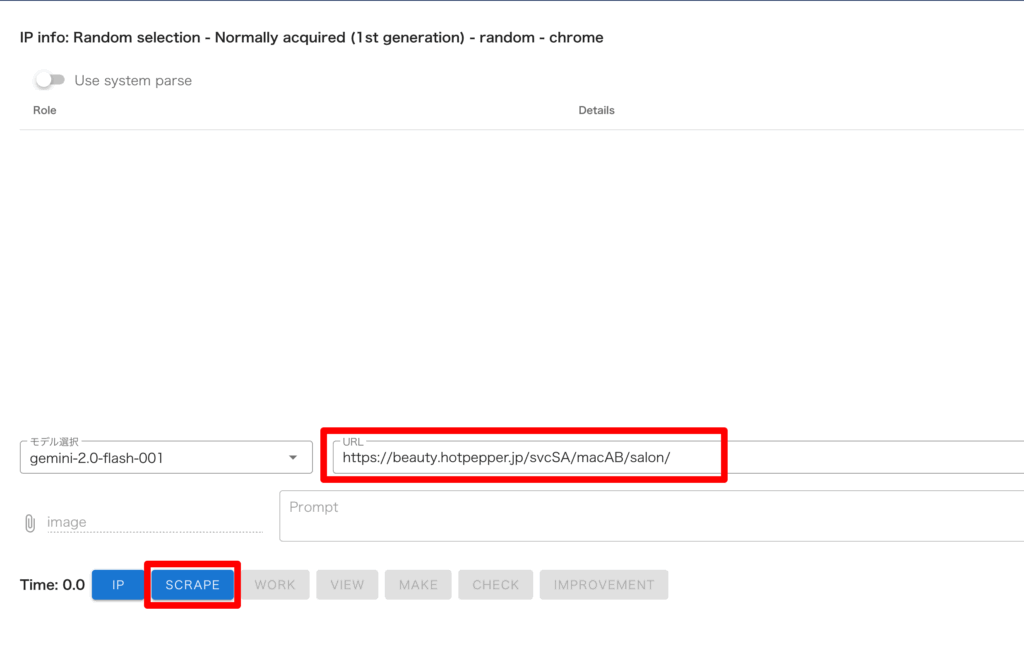Click the MAKE button
Image resolution: width=1024 pixels, height=646 pixels.
tap(418, 585)
